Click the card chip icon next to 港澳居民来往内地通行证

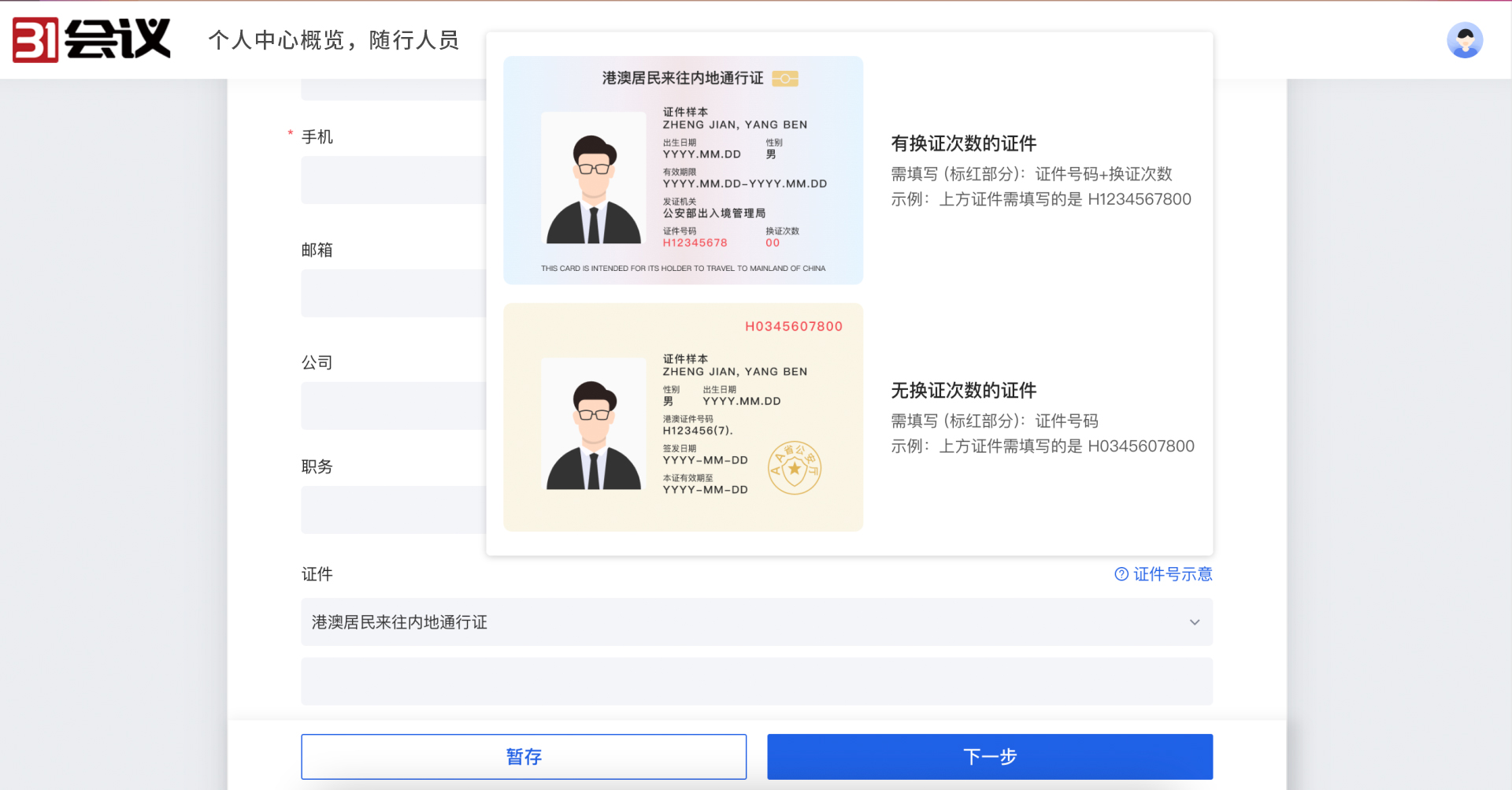tap(787, 78)
